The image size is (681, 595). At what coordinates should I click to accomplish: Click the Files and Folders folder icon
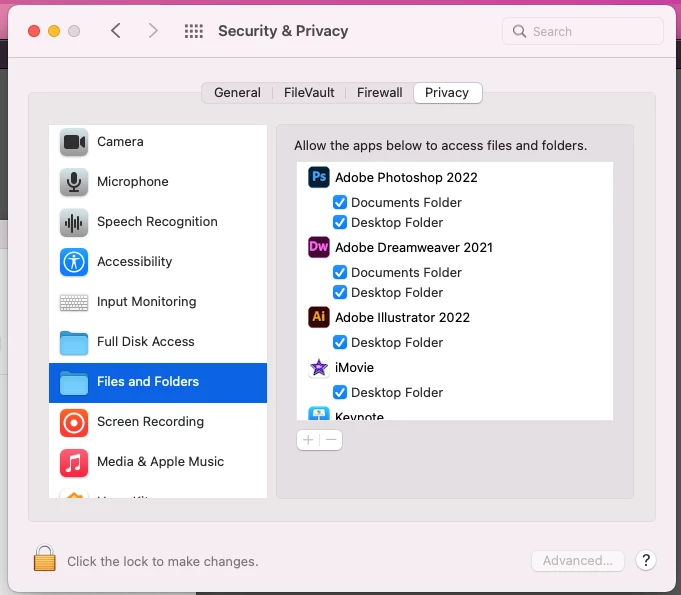[x=74, y=383]
